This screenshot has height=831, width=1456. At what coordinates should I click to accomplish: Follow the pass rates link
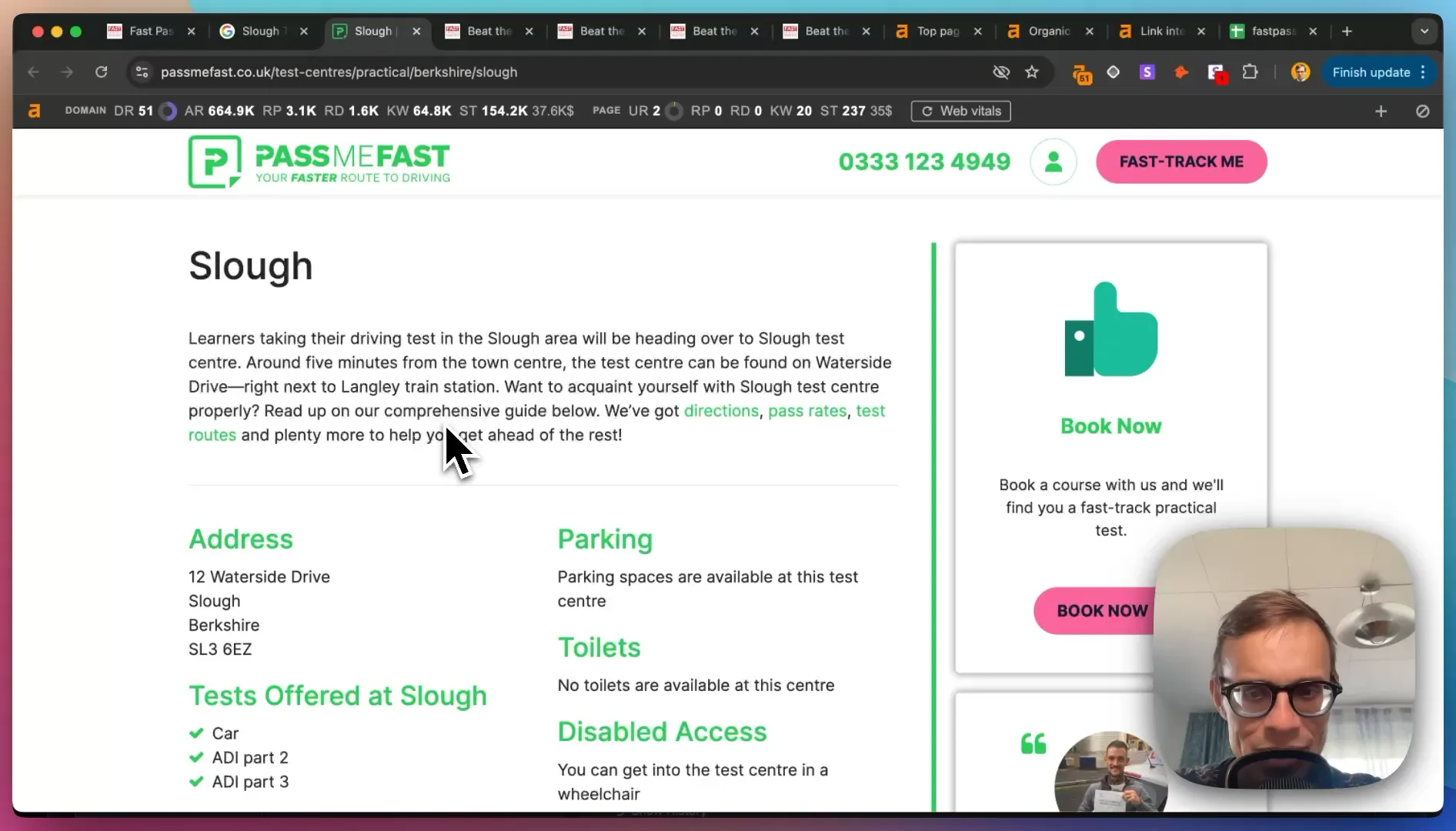click(807, 411)
